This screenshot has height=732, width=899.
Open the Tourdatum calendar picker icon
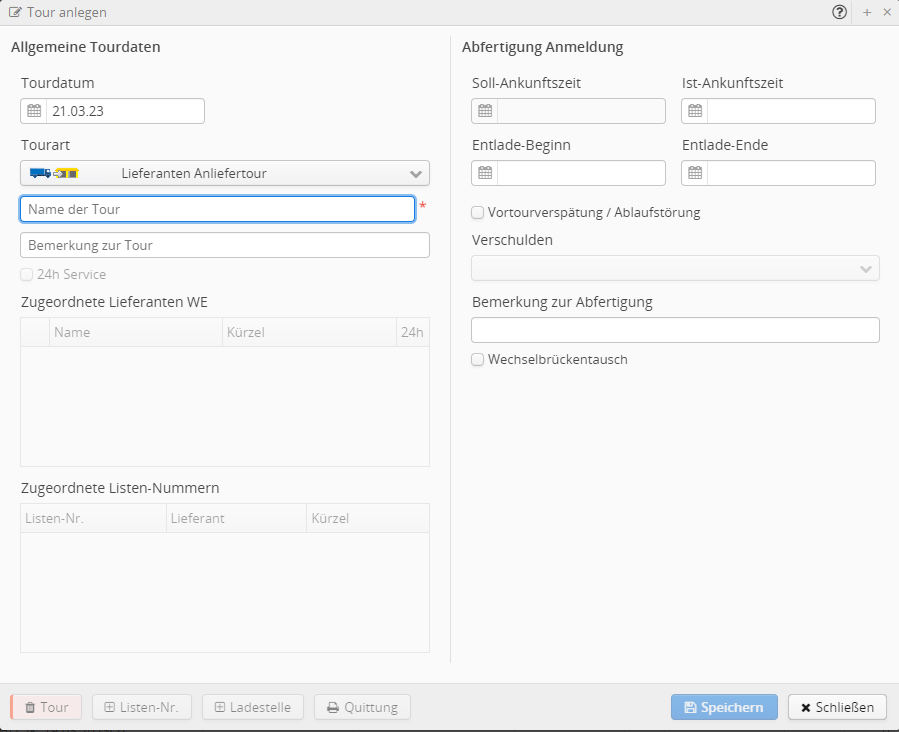point(34,111)
